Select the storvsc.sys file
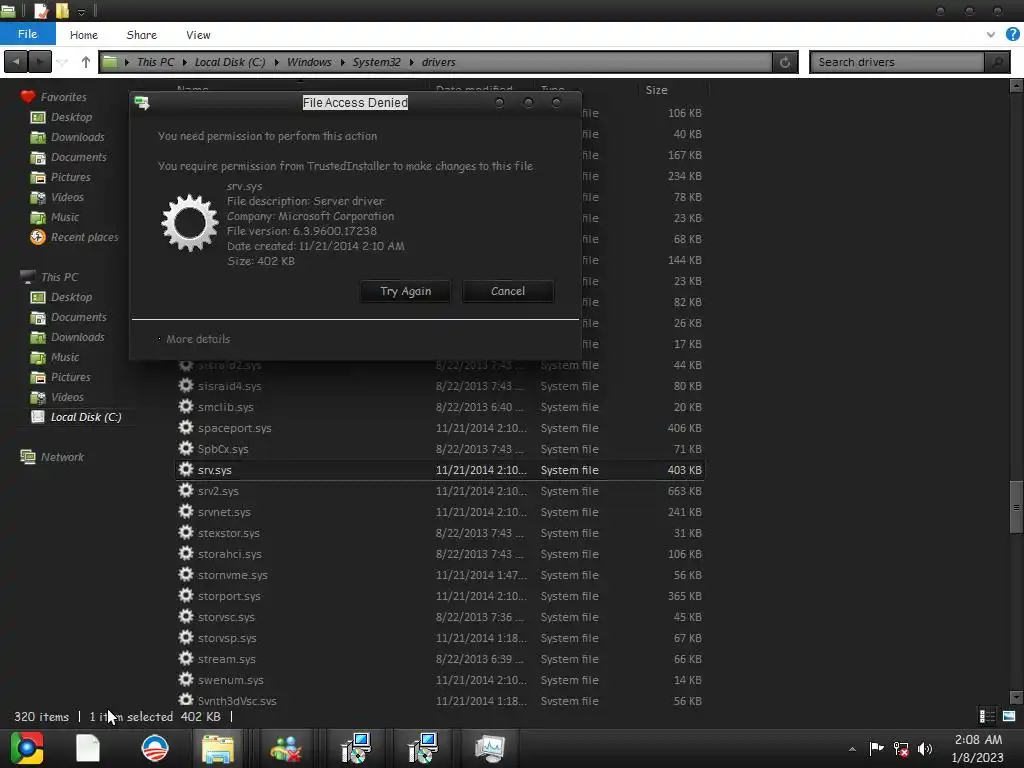 226,617
